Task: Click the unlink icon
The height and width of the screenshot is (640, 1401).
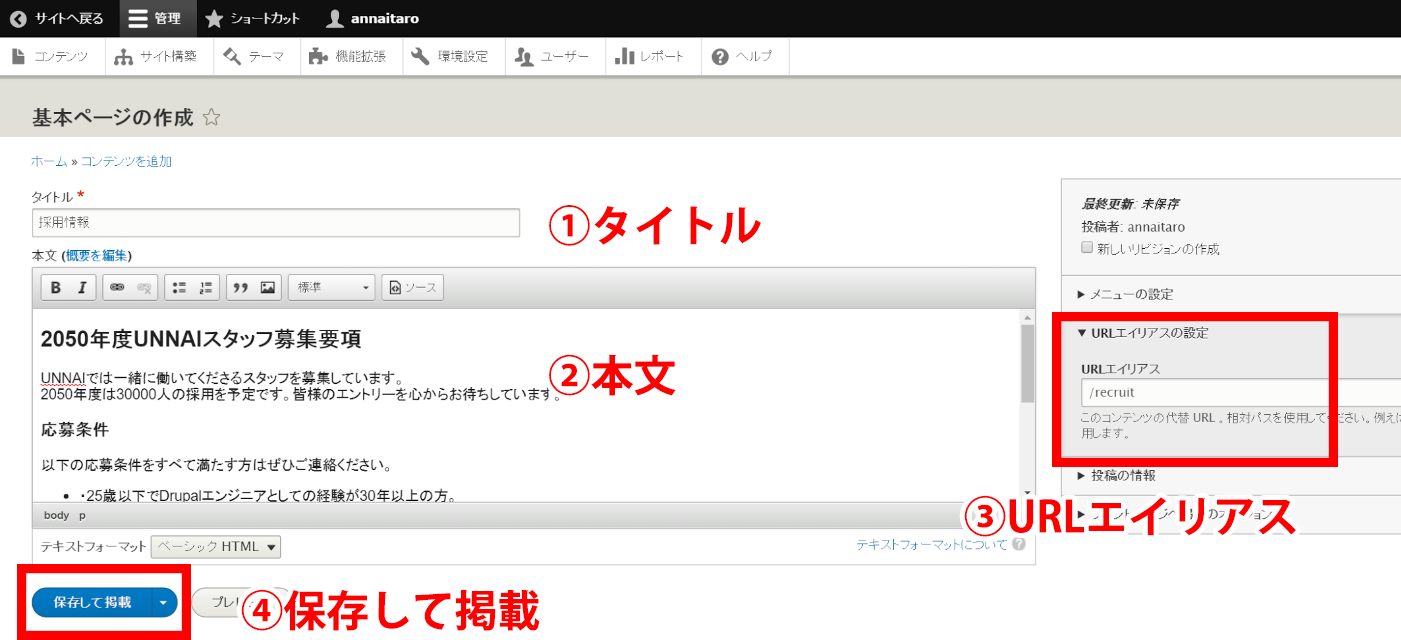Action: [143, 288]
